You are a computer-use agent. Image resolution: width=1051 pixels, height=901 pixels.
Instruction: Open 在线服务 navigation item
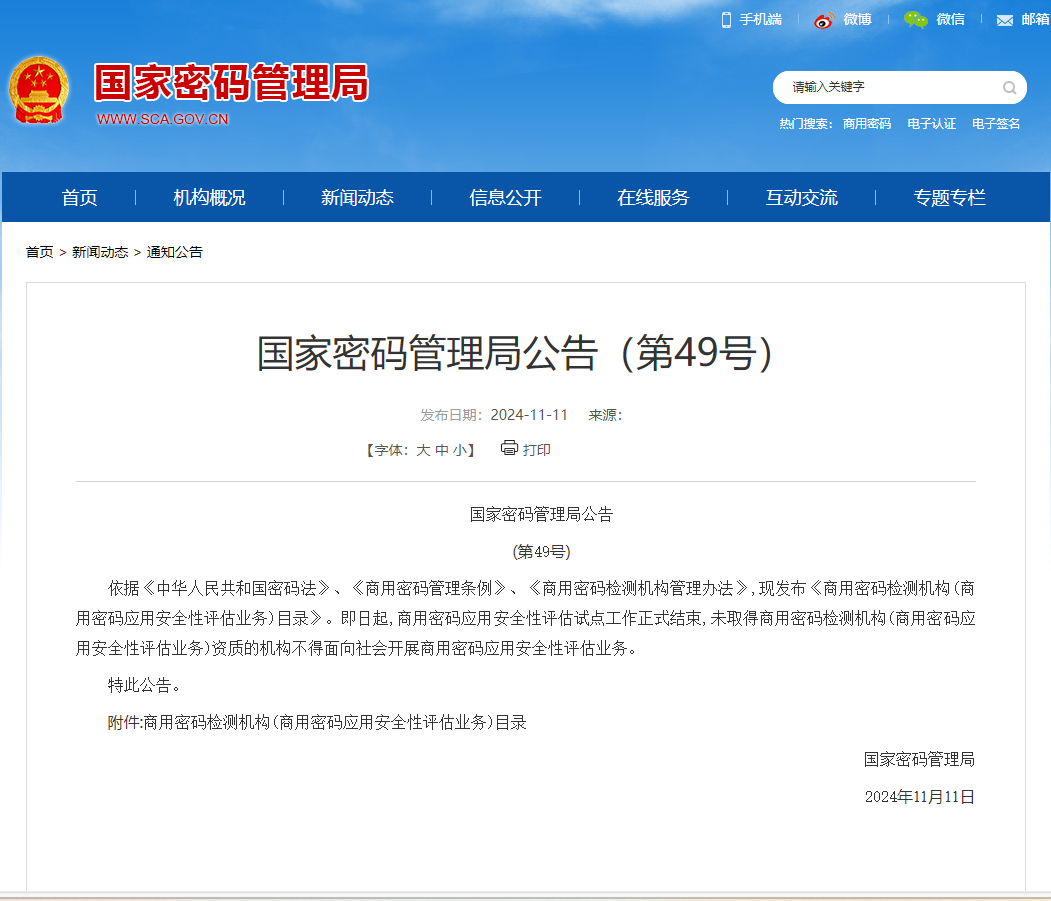[x=653, y=198]
